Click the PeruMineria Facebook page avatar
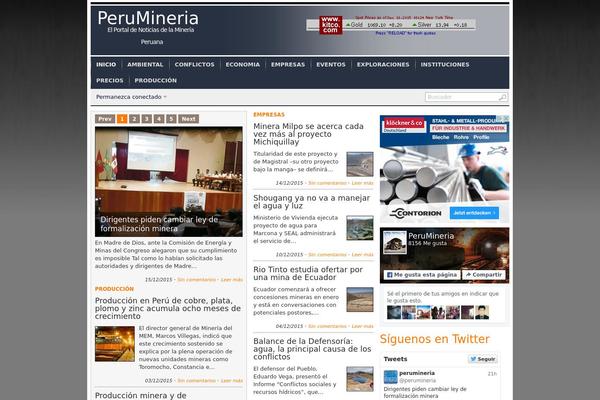This screenshot has height=400, width=600. click(x=395, y=242)
